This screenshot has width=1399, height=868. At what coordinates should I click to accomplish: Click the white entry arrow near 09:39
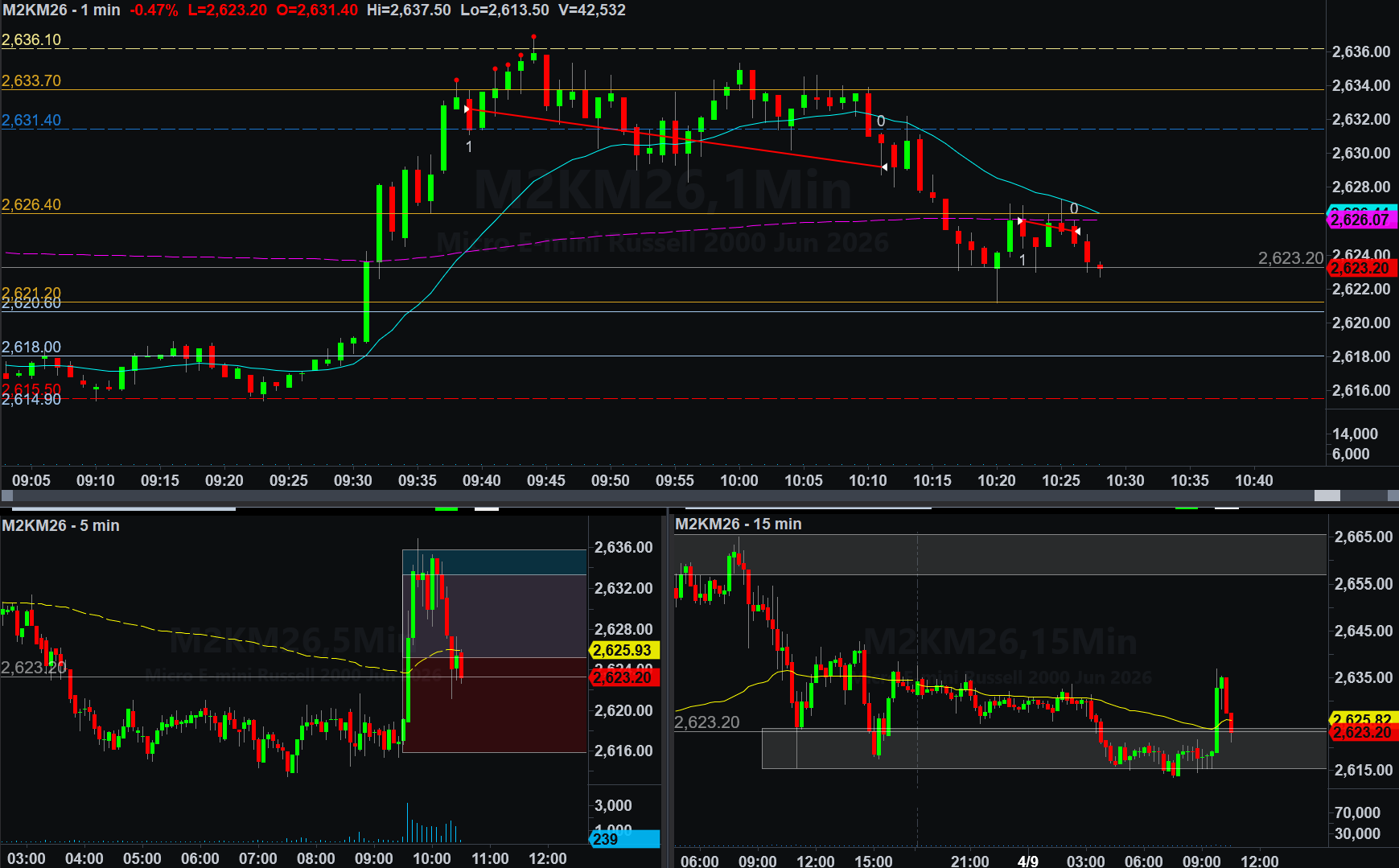pyautogui.click(x=467, y=109)
